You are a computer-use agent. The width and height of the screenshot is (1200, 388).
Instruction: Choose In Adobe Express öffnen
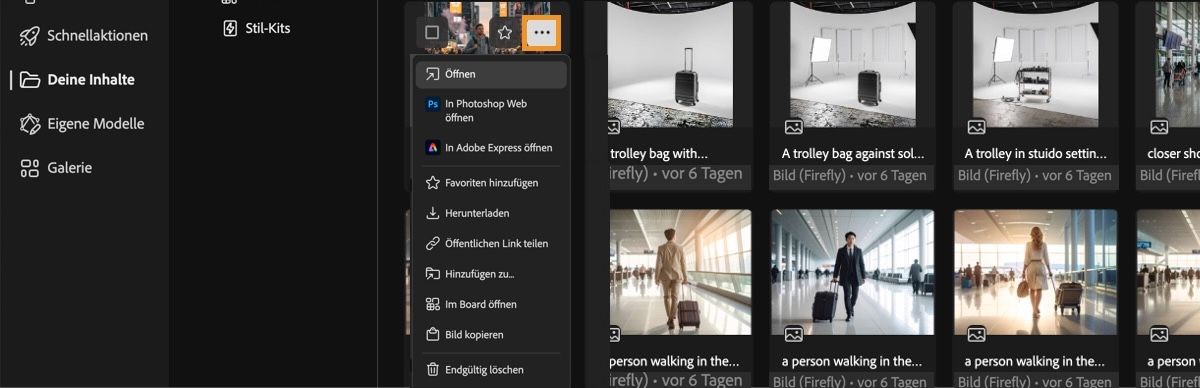click(491, 147)
